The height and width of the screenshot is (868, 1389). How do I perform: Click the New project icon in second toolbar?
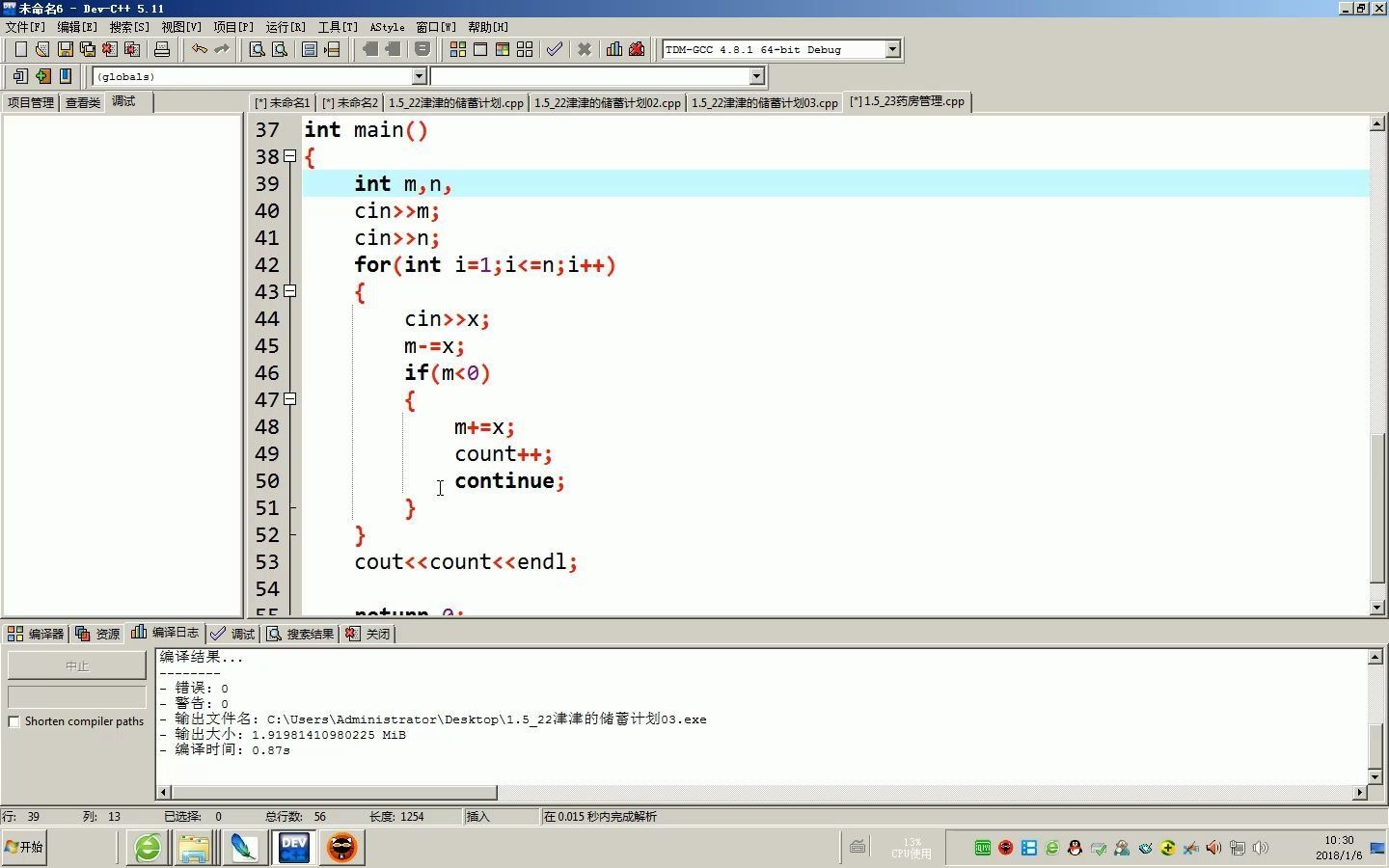point(20,76)
